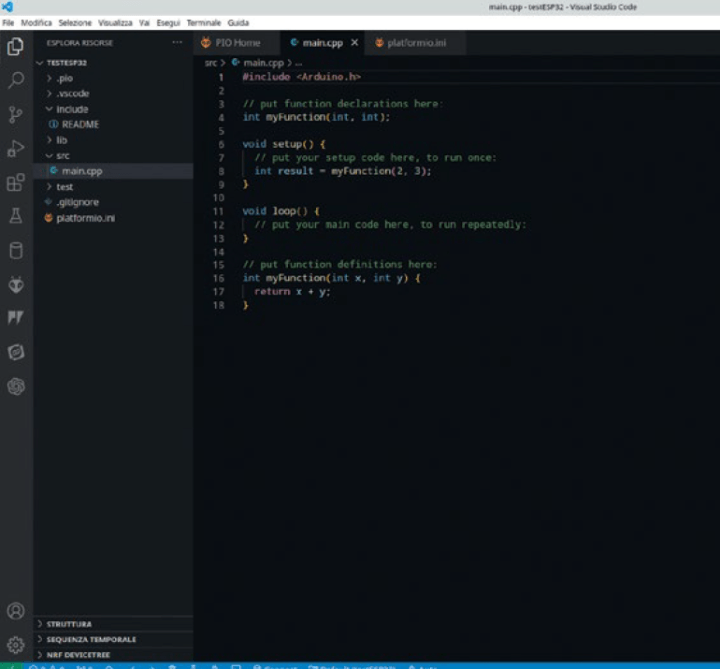
Task: Expand the STRUTTURA section
Action: [69, 624]
